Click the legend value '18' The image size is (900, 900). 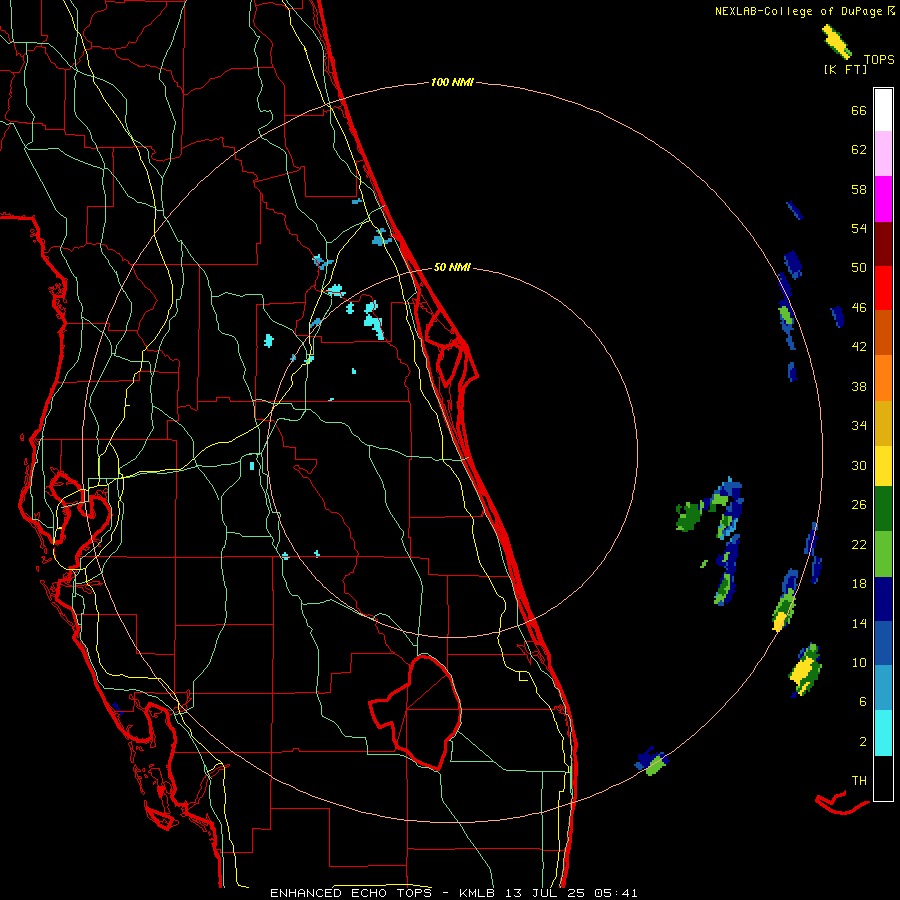click(x=859, y=584)
